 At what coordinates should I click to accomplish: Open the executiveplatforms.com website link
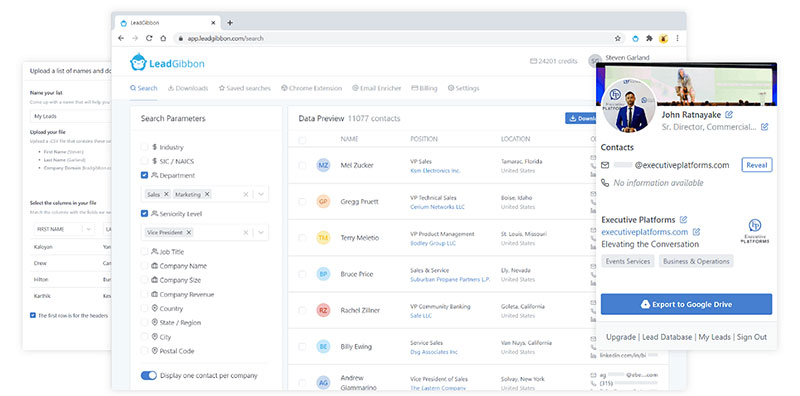[x=644, y=232]
